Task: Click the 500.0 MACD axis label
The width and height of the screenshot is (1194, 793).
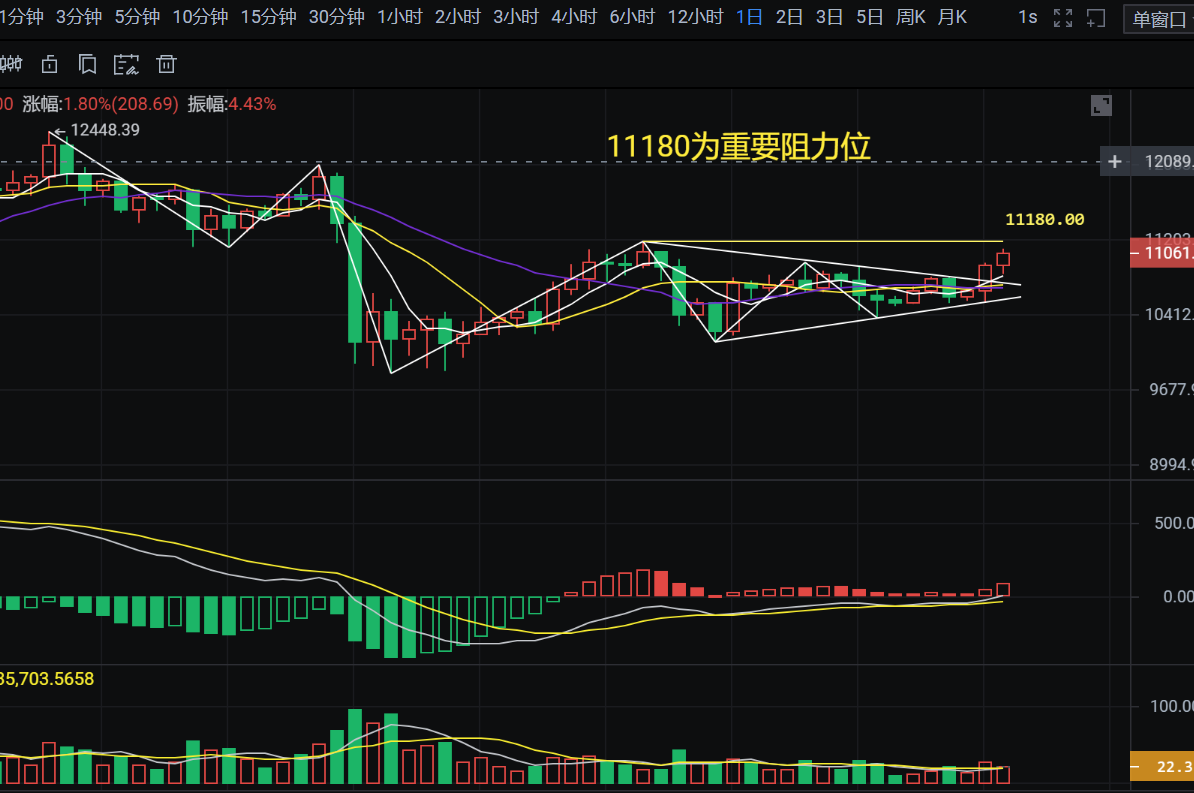Action: [x=1173, y=523]
